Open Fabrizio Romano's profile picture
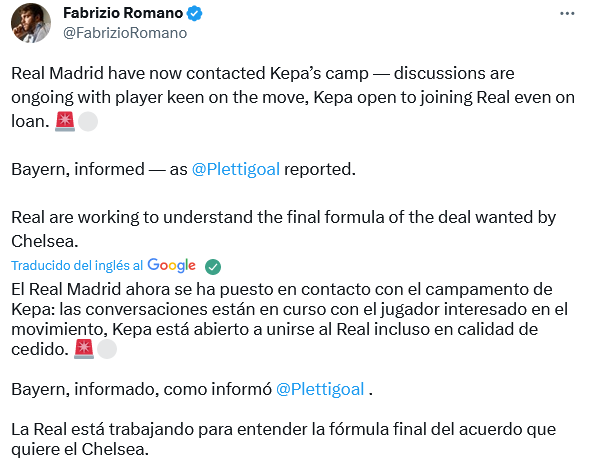593x468 pixels. coord(31,23)
